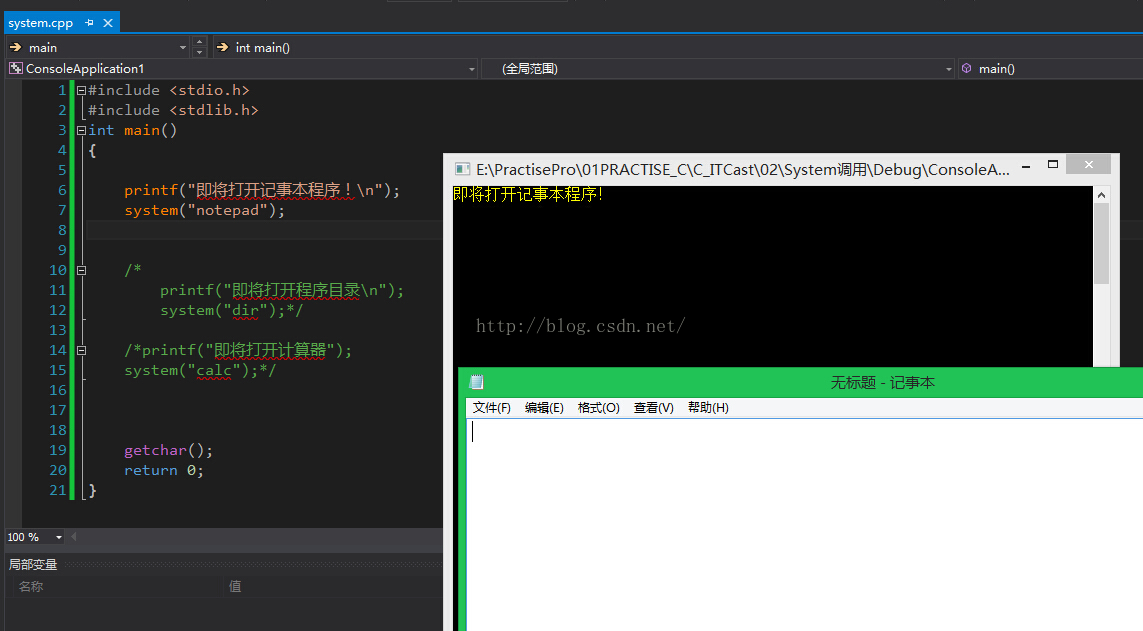Minimize the console window
Image resolution: width=1143 pixels, height=631 pixels.
[x=1026, y=167]
